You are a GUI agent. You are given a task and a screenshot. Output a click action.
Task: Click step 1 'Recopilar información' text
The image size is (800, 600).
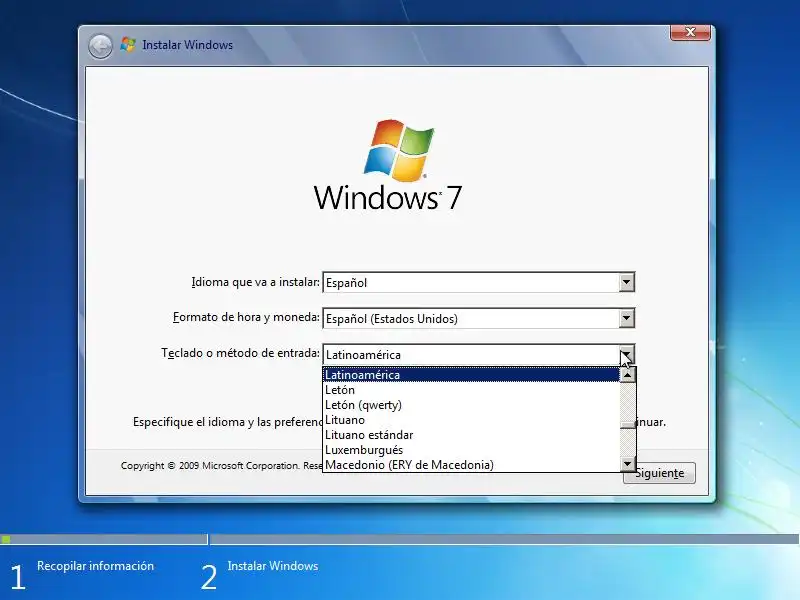(x=95, y=566)
